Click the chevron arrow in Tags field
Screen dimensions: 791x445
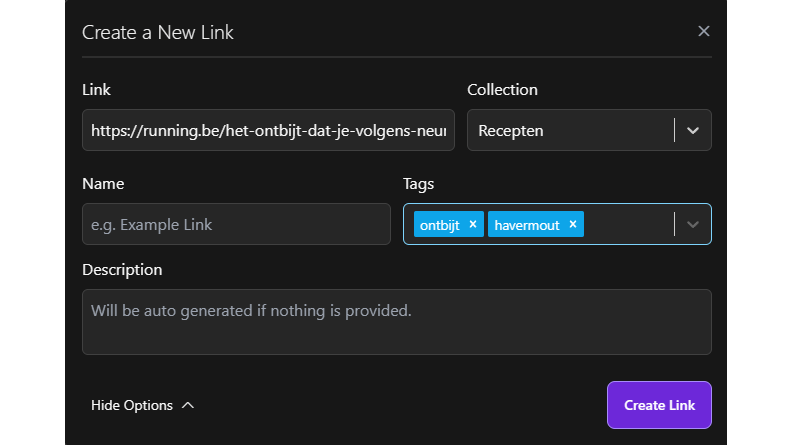tap(693, 224)
